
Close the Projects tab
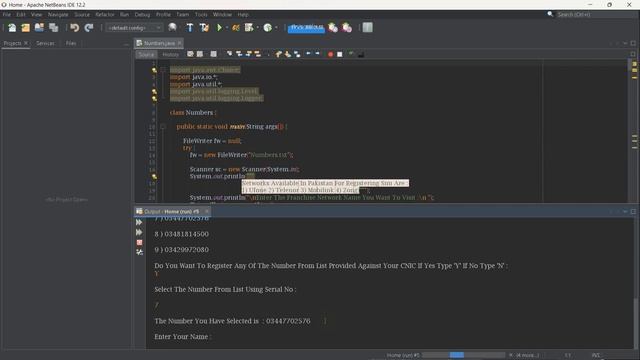[26, 43]
